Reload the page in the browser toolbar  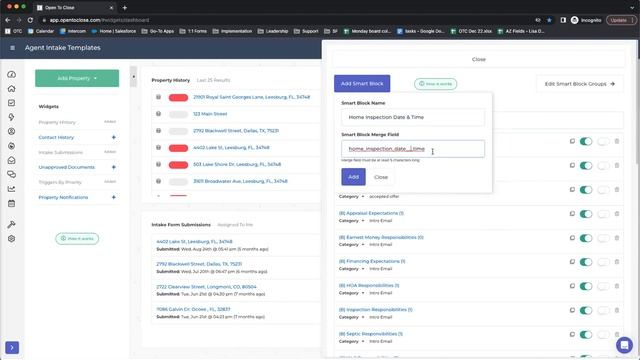coord(30,20)
